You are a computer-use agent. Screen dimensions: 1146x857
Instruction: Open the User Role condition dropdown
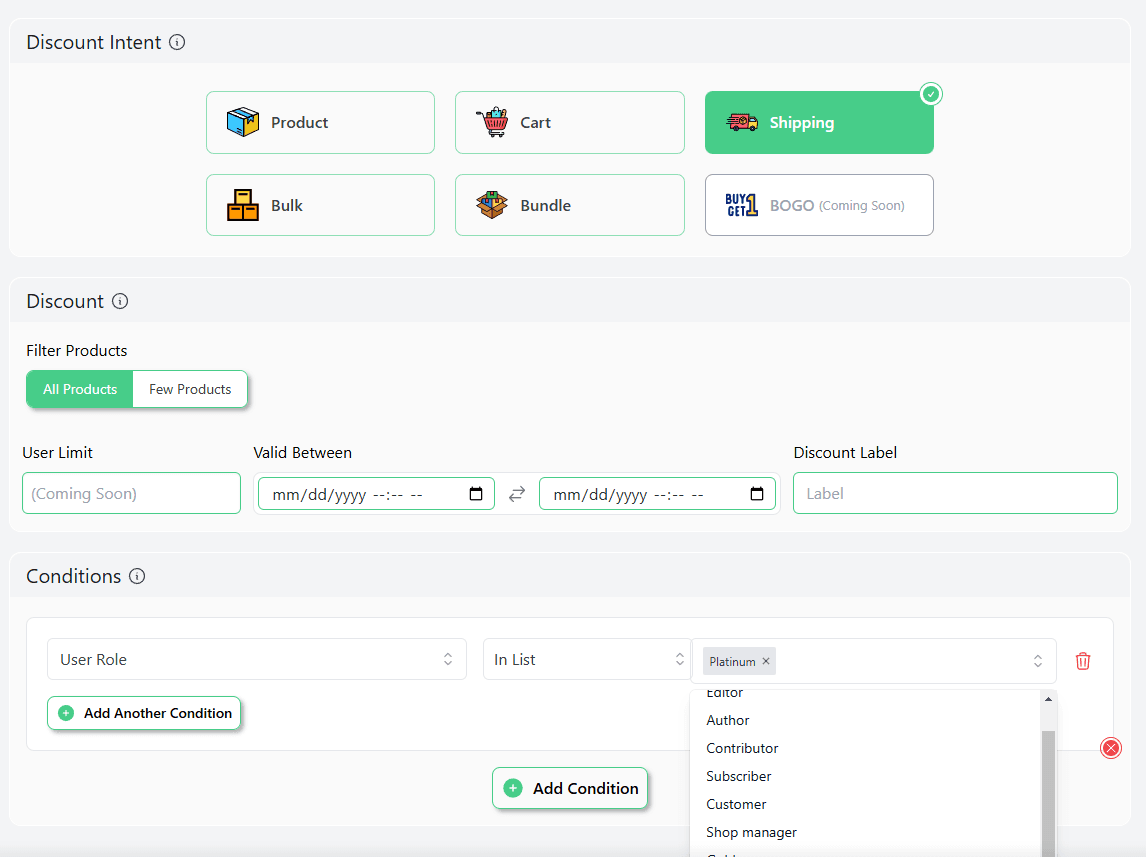pos(256,660)
